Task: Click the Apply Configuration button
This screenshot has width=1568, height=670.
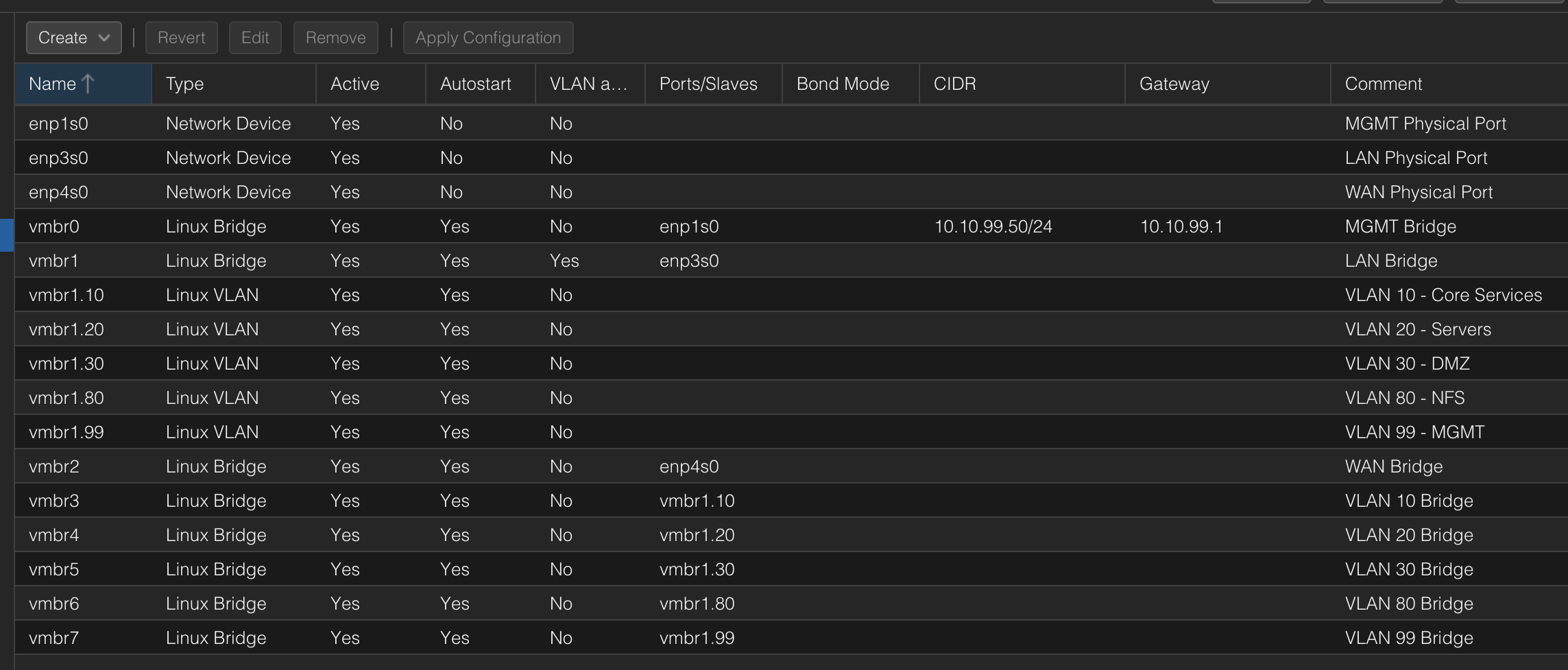Action: point(487,38)
